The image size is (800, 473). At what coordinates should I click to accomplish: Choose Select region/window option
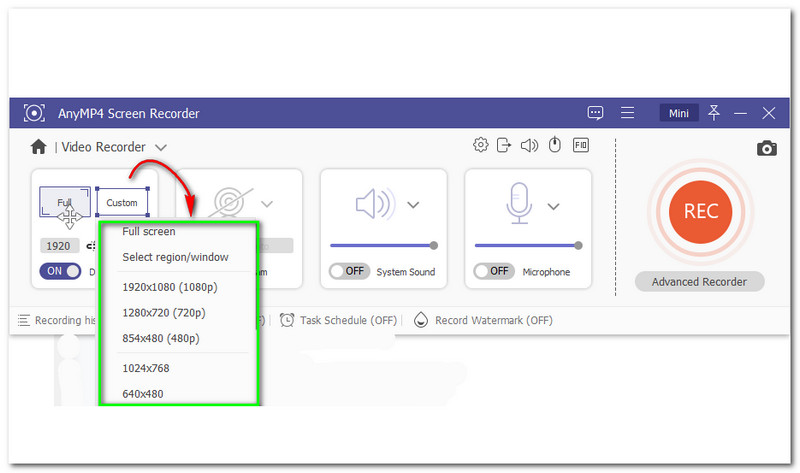[x=175, y=257]
